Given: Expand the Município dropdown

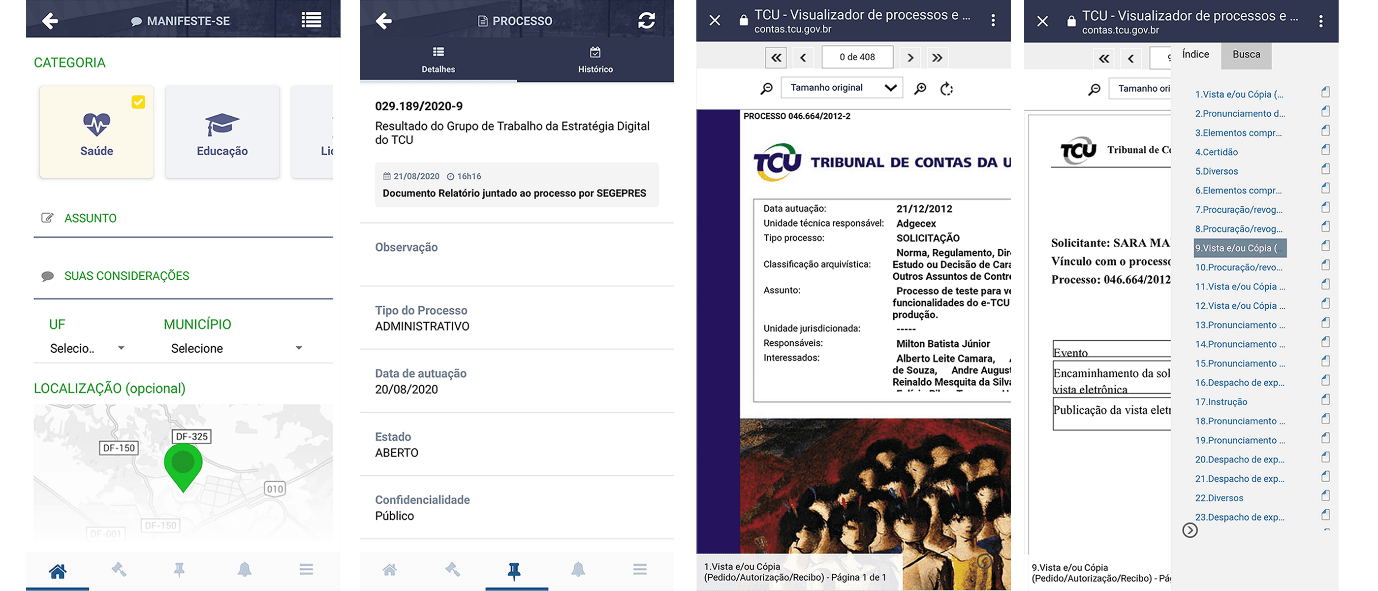Looking at the screenshot, I should click(x=236, y=348).
